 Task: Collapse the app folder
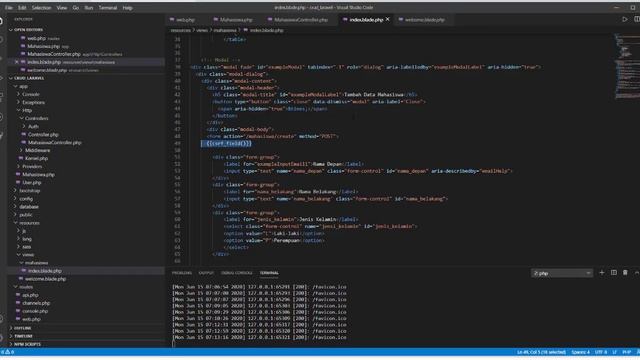pos(23,86)
